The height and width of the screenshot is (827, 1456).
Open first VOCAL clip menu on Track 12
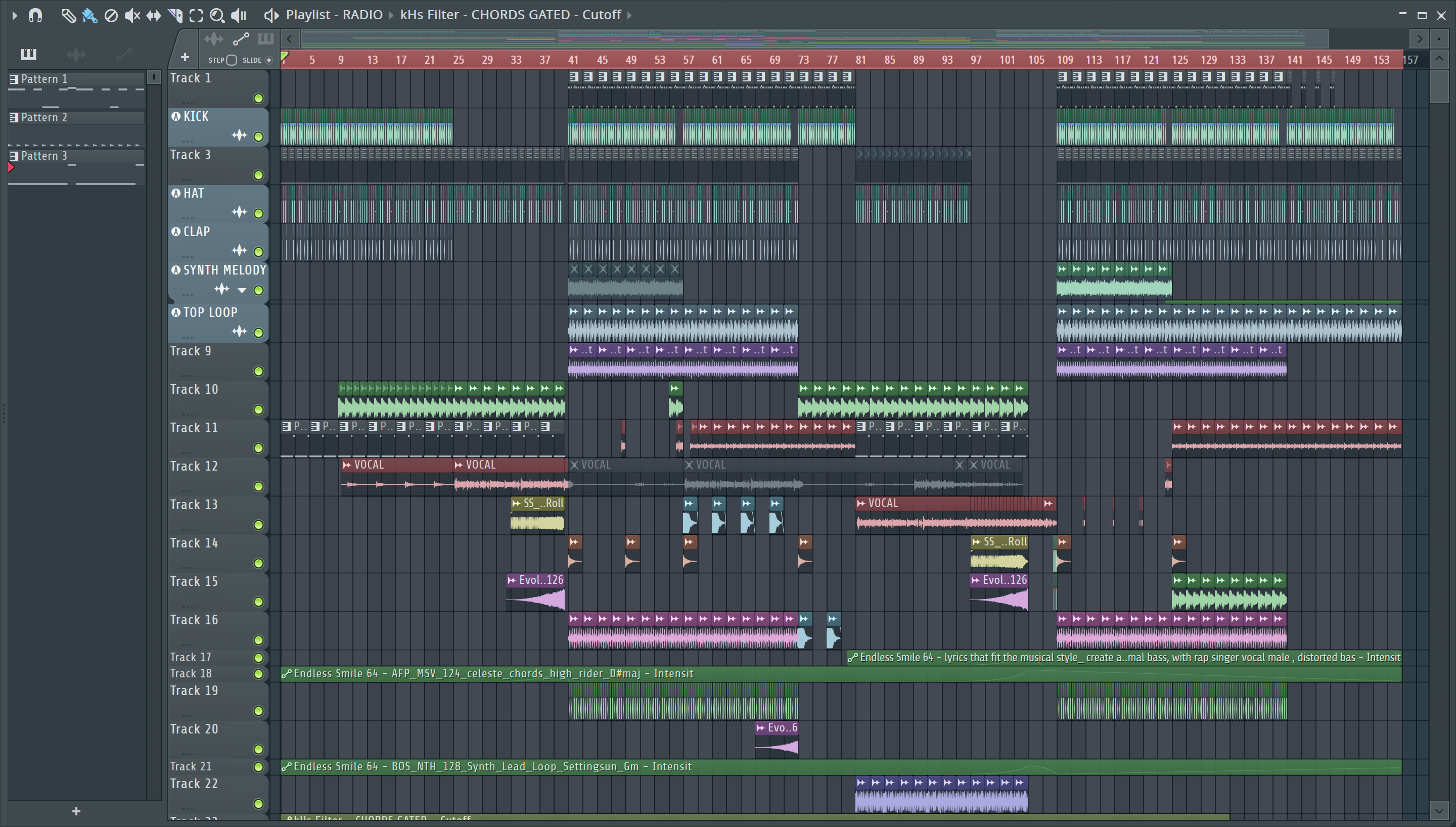pyautogui.click(x=347, y=465)
